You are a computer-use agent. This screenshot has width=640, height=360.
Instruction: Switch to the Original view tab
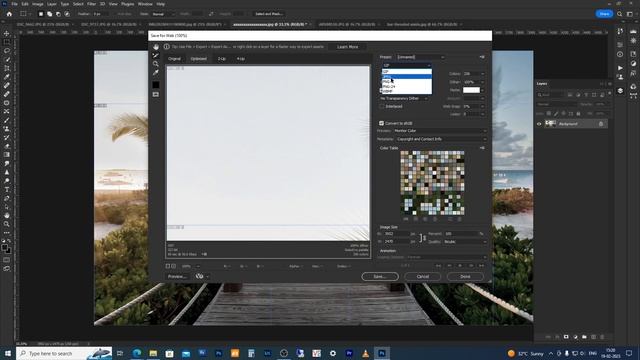point(174,59)
